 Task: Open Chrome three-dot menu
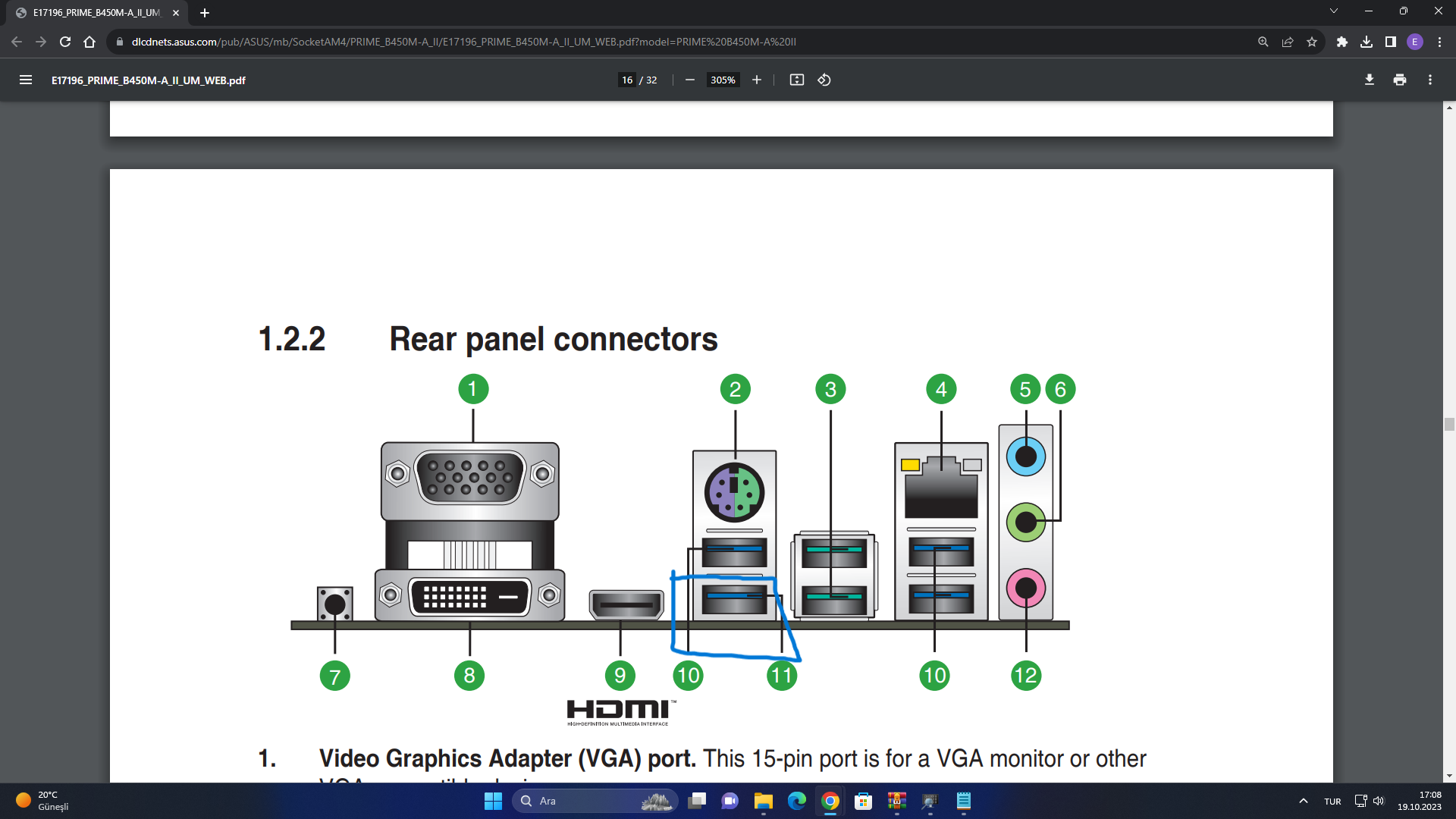pos(1439,42)
